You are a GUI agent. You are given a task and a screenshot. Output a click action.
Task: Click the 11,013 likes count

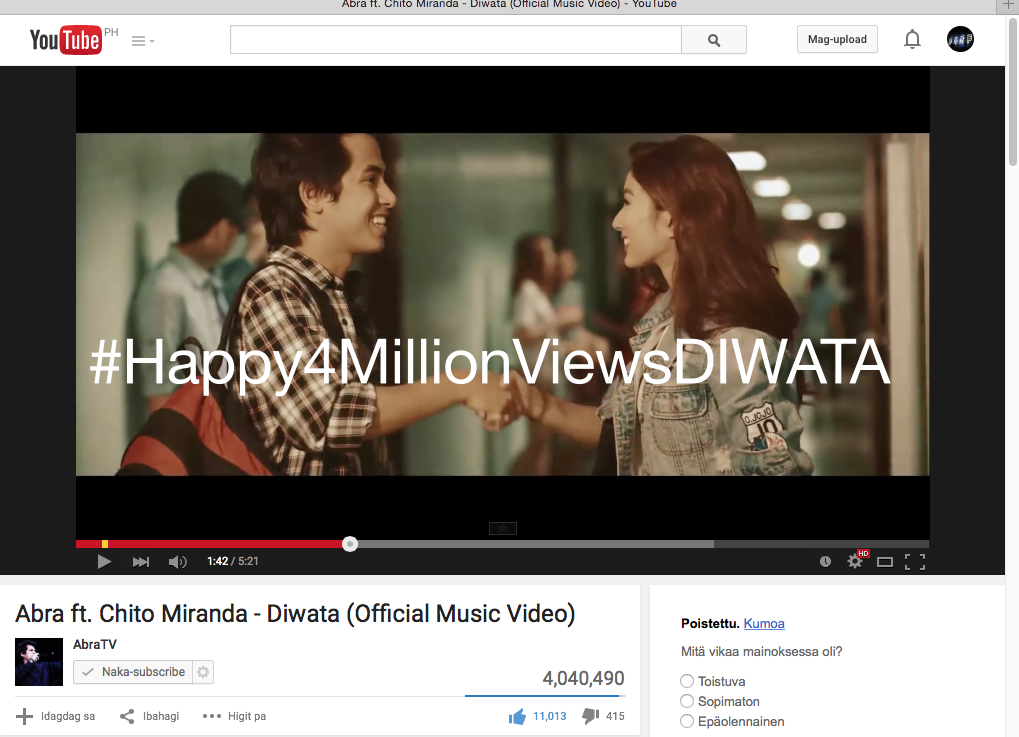[x=550, y=716]
